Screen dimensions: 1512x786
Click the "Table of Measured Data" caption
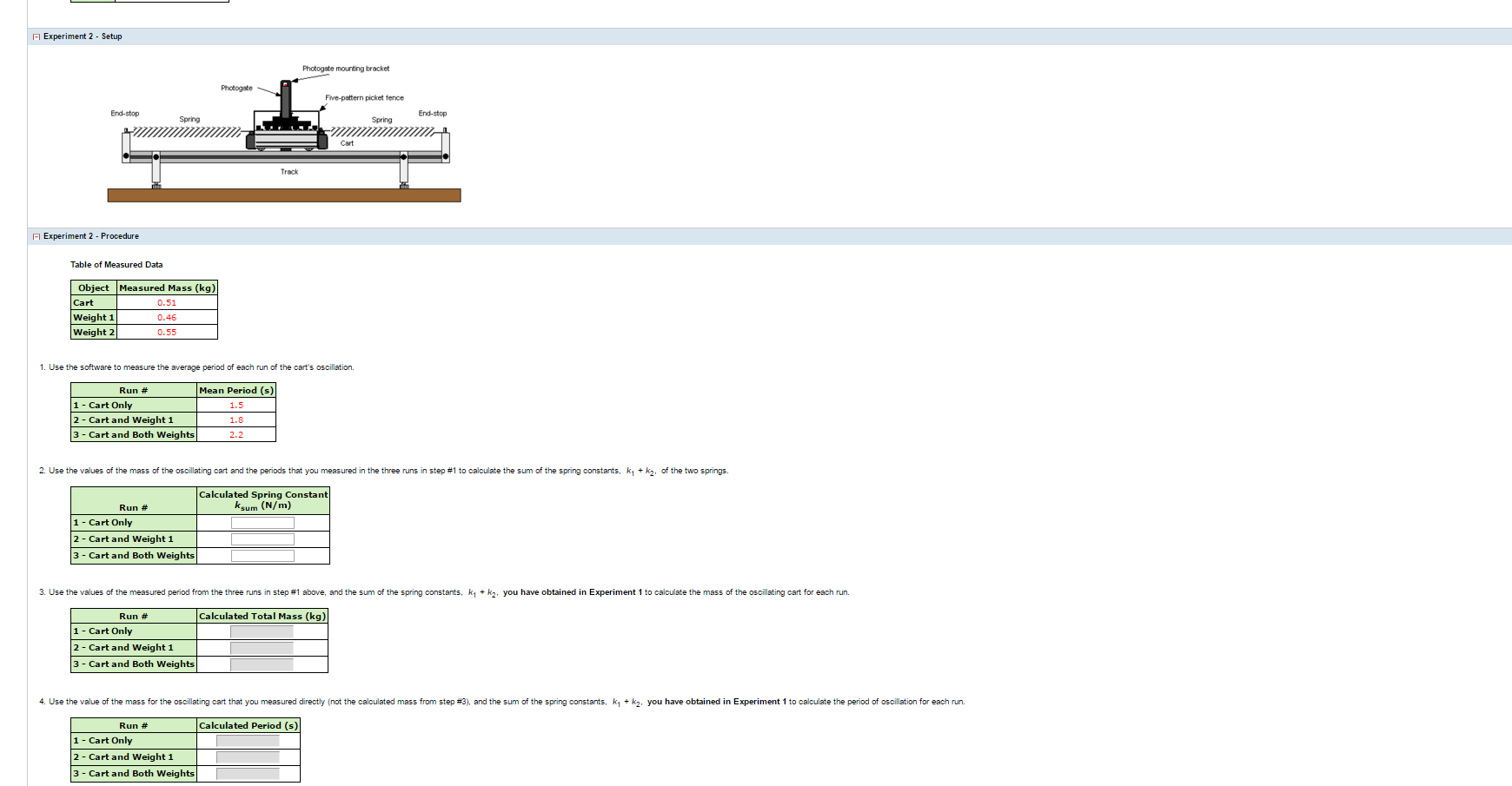116,265
